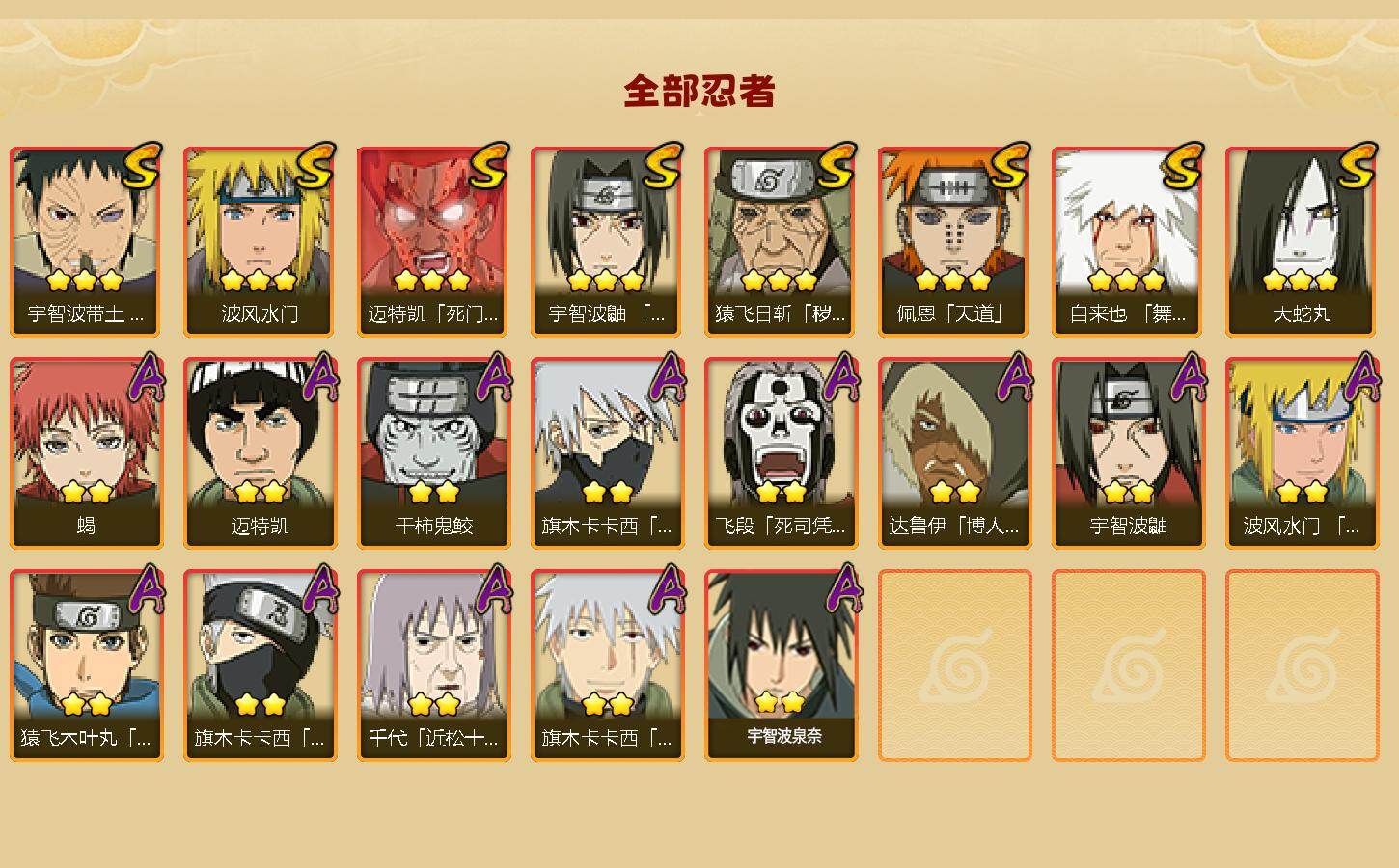Screen dimensions: 1399x868
Task: Click the star rating on 迈特凯 card
Action: [x=261, y=492]
